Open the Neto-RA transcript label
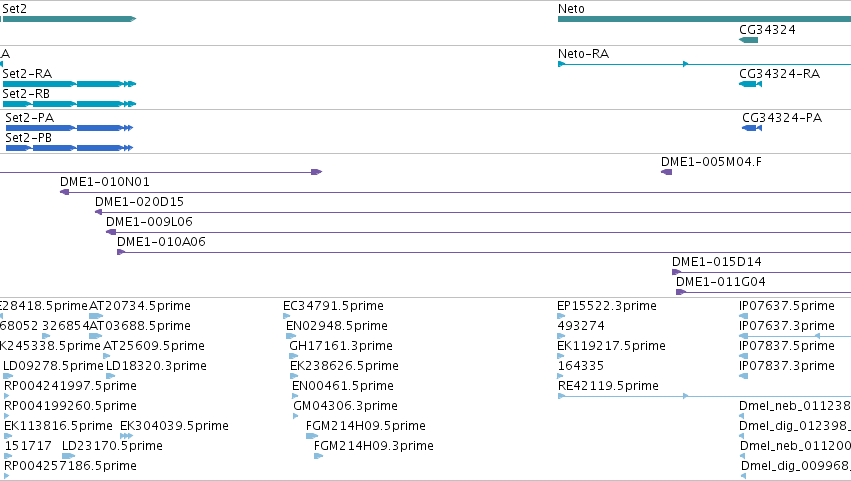 [x=583, y=54]
